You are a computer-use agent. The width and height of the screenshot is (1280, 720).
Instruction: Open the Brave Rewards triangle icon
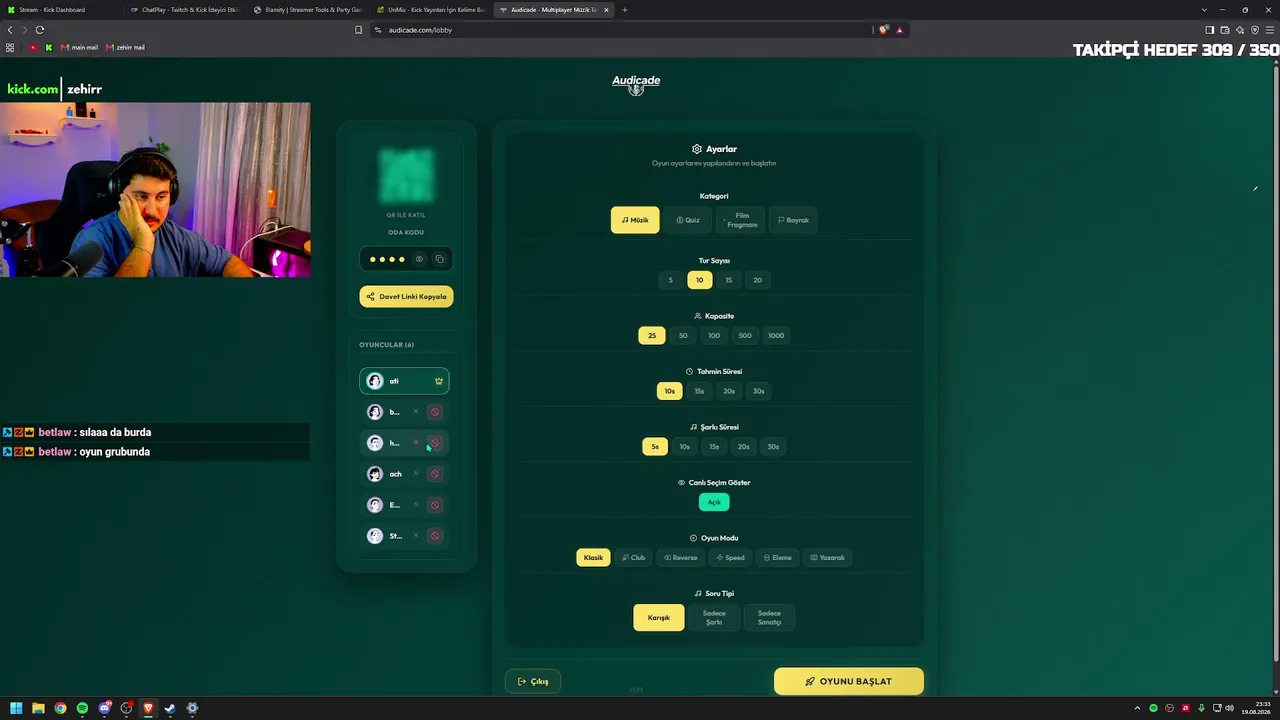pos(899,30)
